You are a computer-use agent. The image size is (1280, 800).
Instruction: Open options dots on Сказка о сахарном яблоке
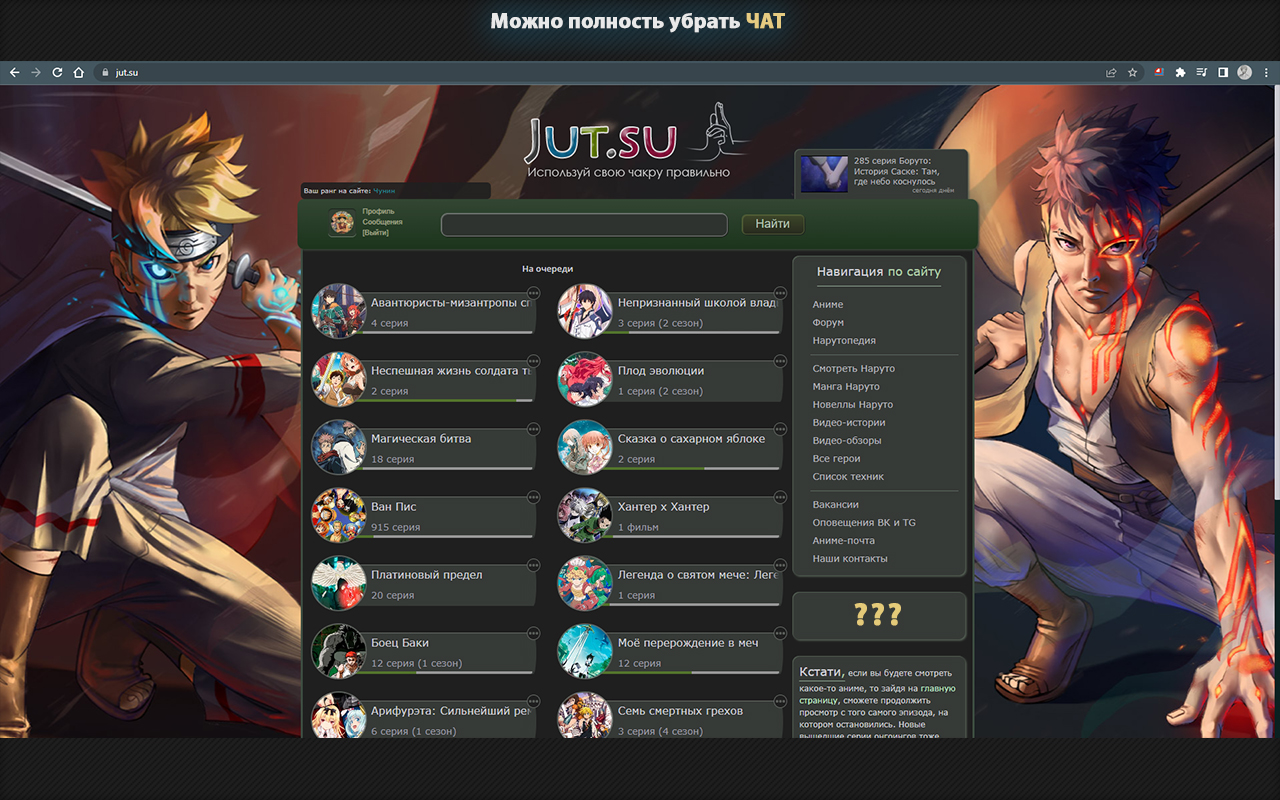click(780, 429)
